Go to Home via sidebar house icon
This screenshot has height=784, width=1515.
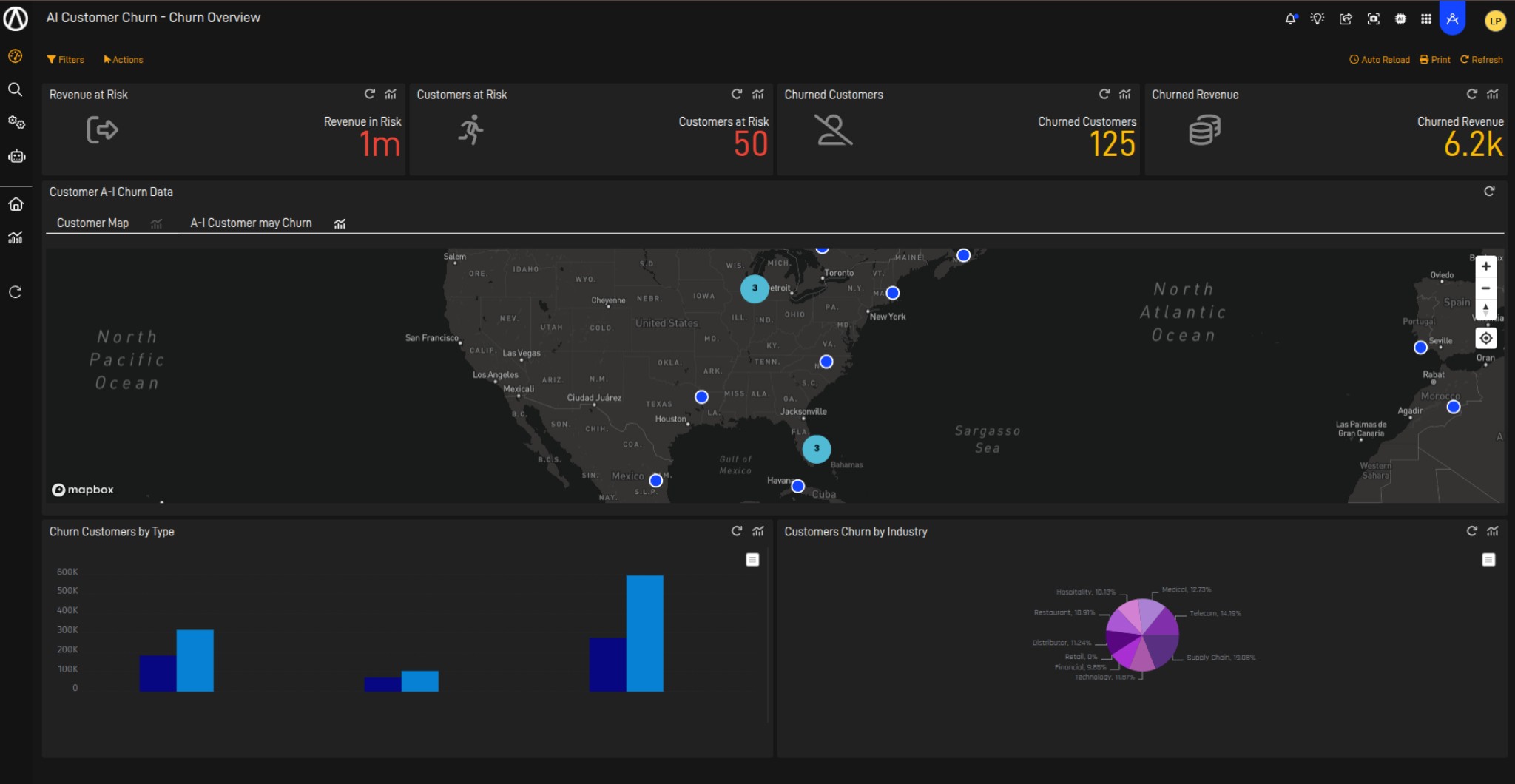tap(16, 204)
